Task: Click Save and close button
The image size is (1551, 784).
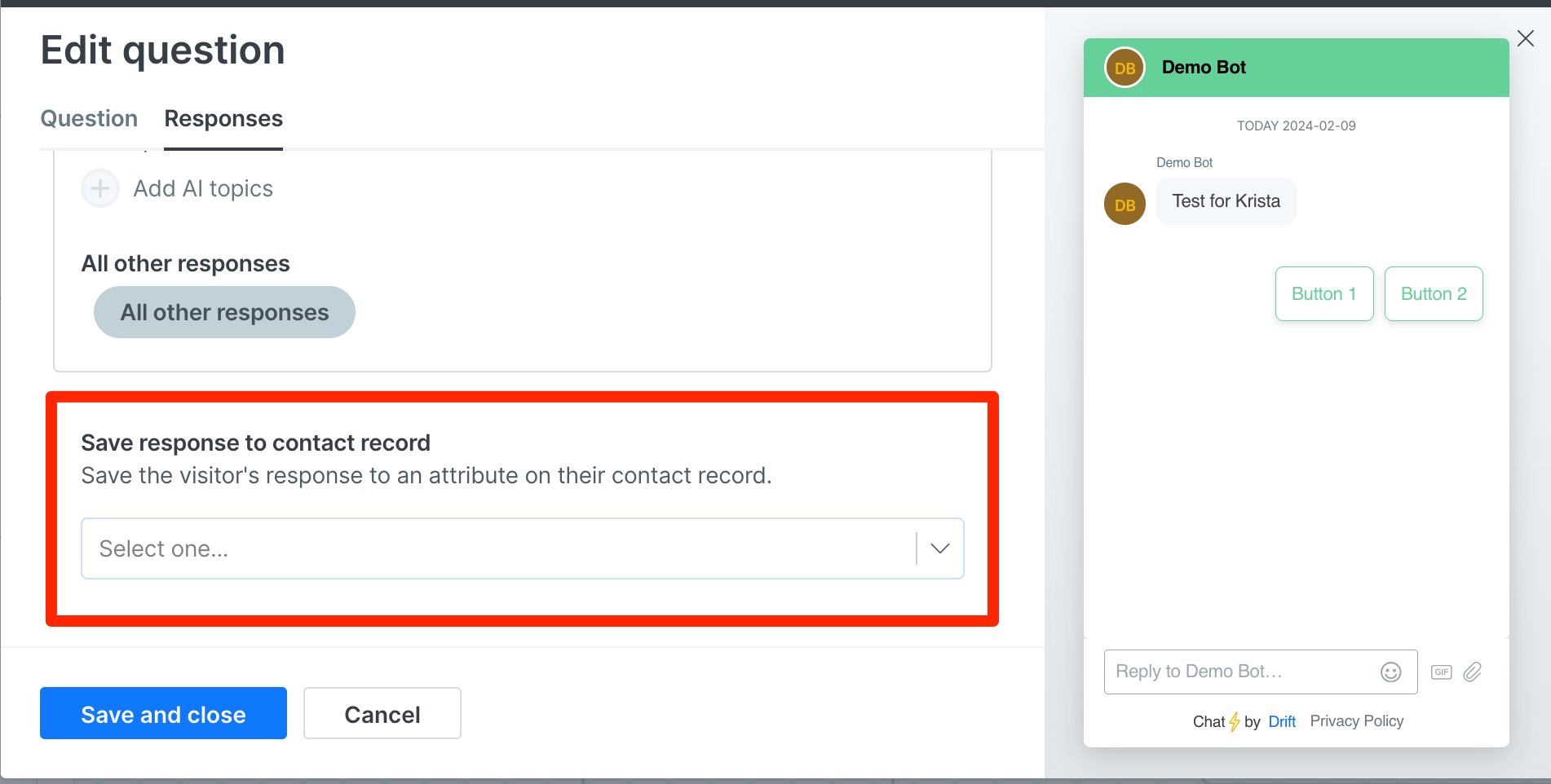Action: (163, 713)
